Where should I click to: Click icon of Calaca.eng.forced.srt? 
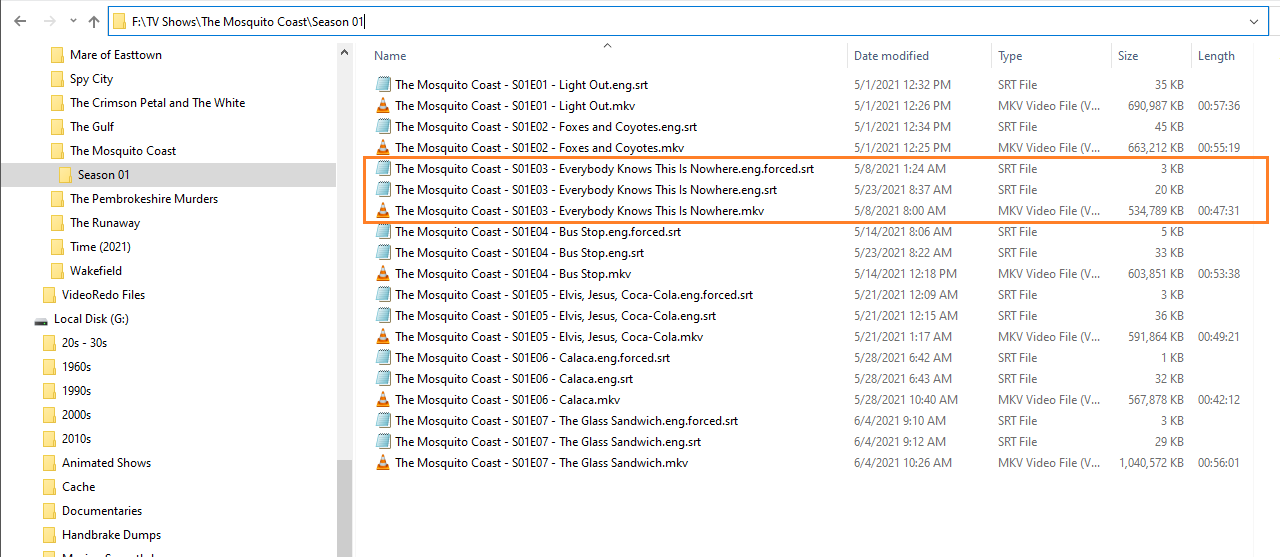(382, 358)
